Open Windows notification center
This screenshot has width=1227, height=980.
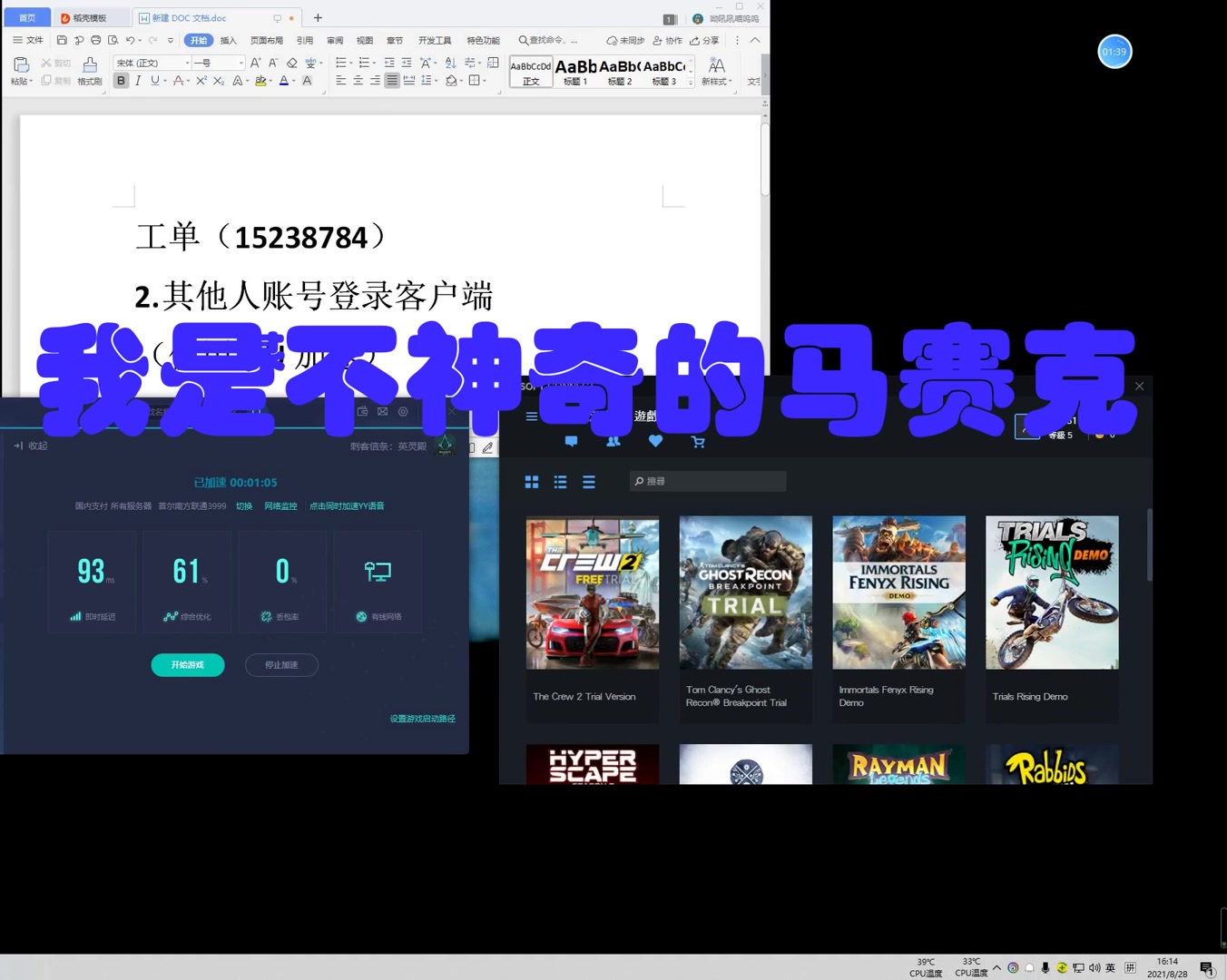pos(1206,968)
